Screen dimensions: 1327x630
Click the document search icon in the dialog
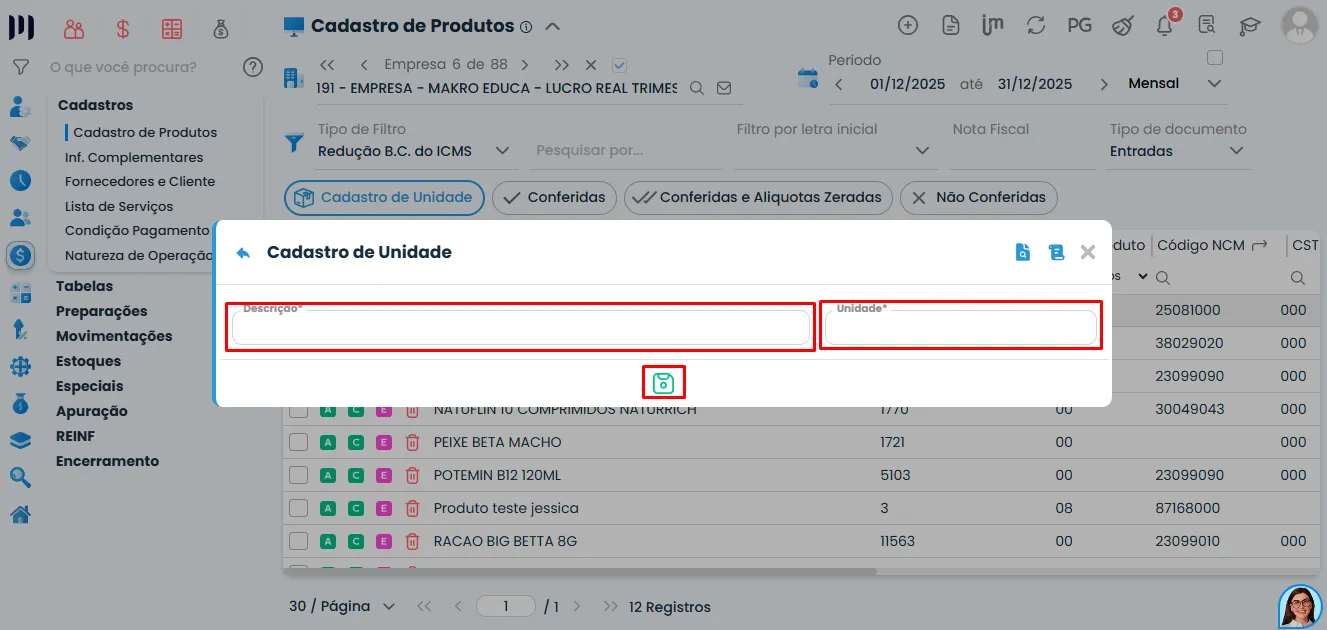point(1022,252)
